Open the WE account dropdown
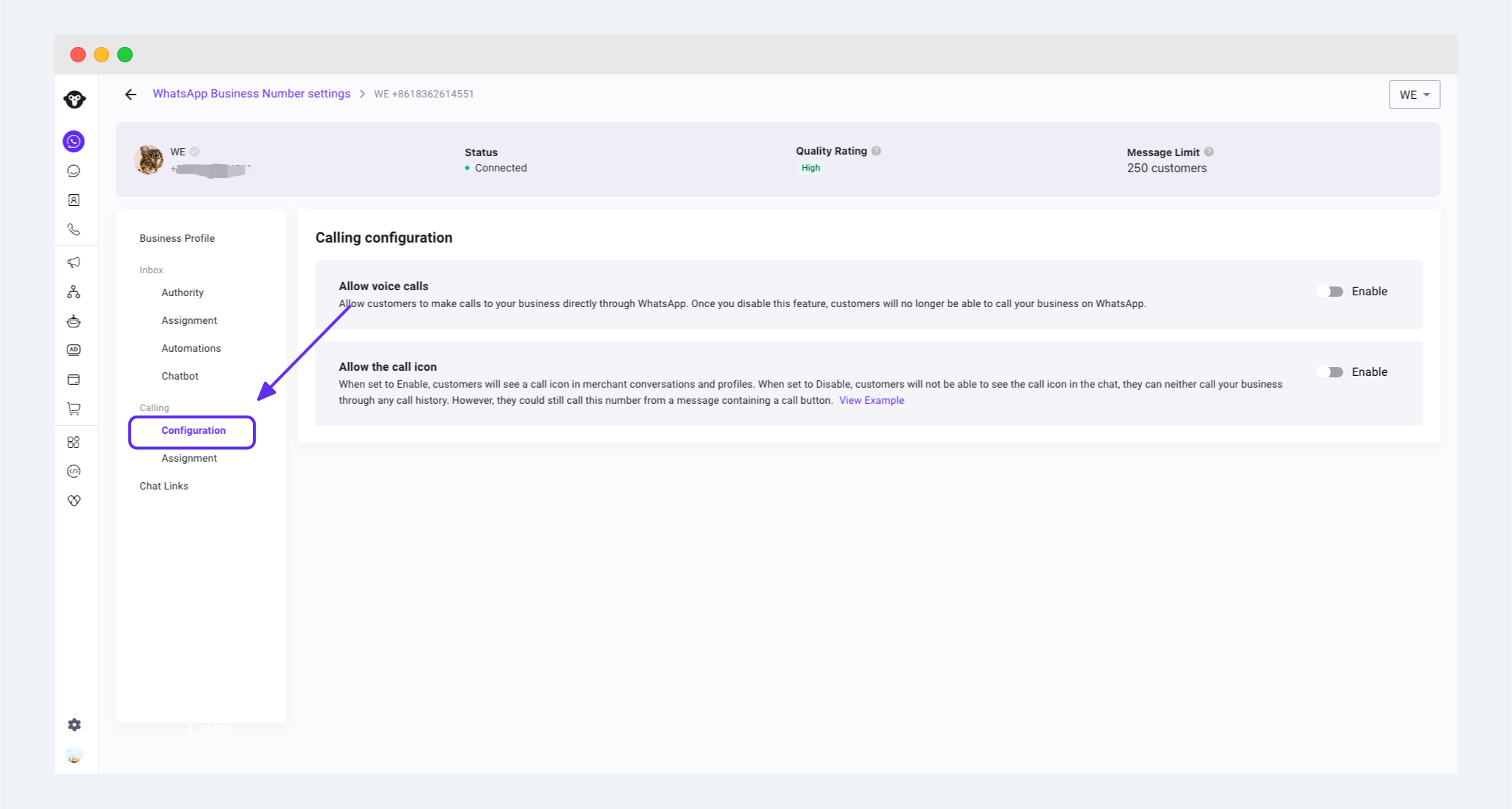 [1414, 95]
